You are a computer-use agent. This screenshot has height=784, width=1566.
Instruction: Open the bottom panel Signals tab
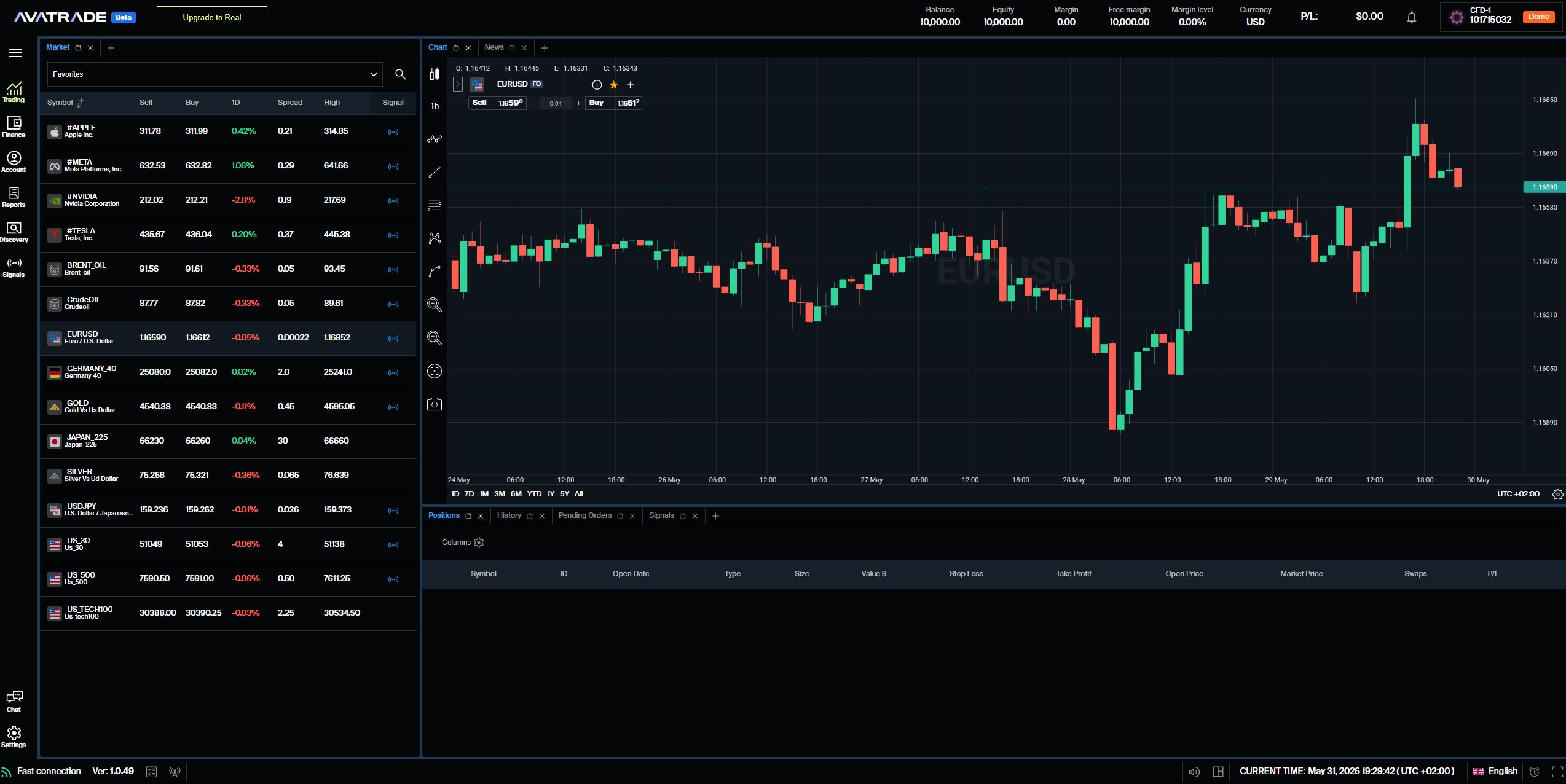661,515
